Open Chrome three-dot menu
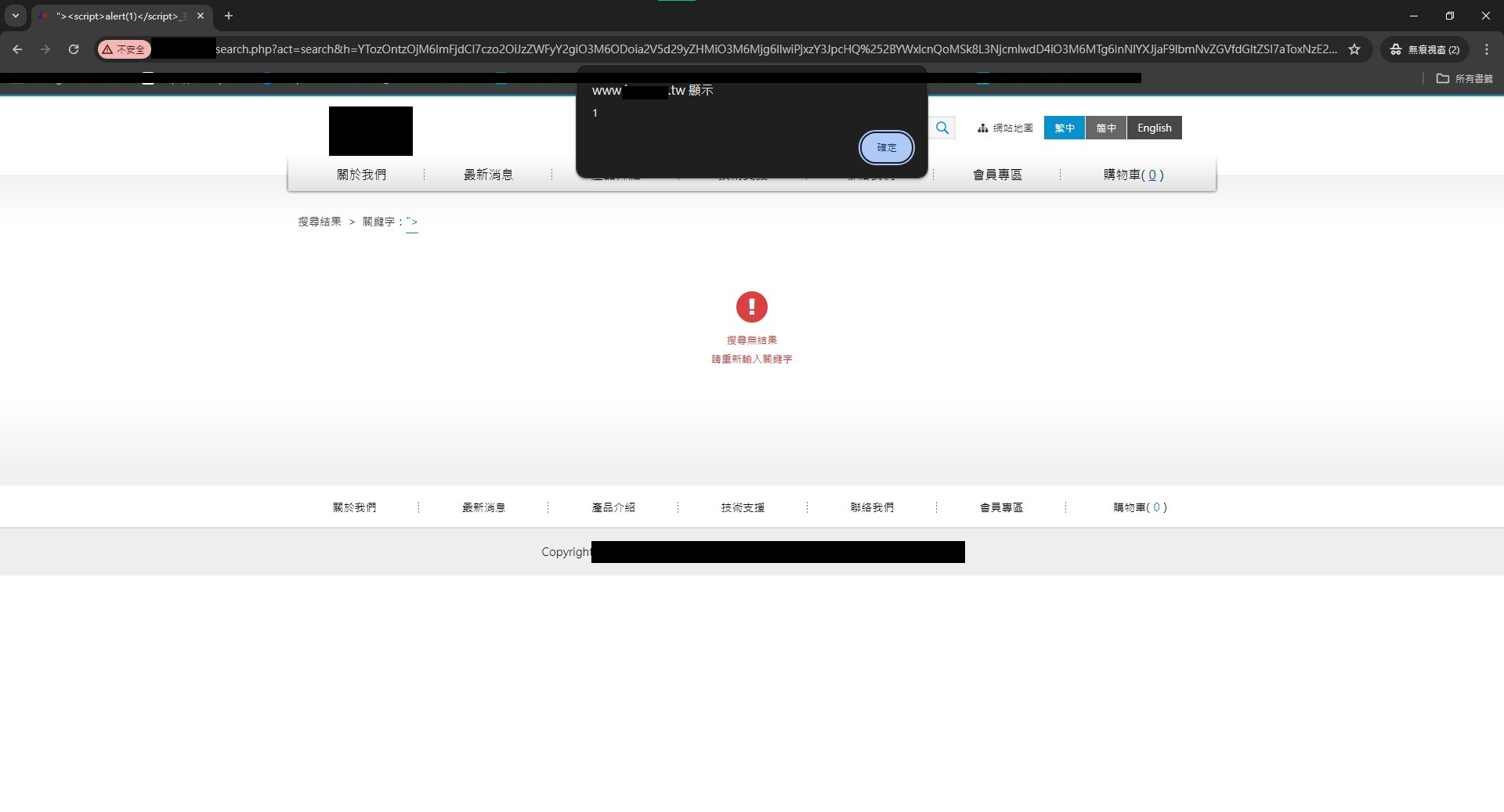The image size is (1504, 812). (x=1487, y=49)
